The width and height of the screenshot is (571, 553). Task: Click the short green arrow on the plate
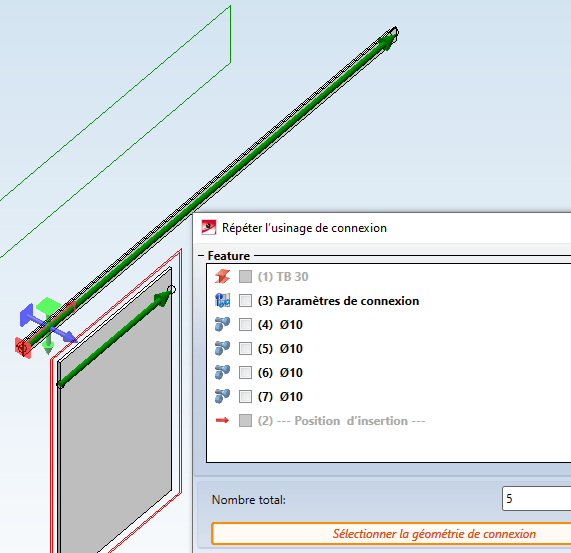115,337
